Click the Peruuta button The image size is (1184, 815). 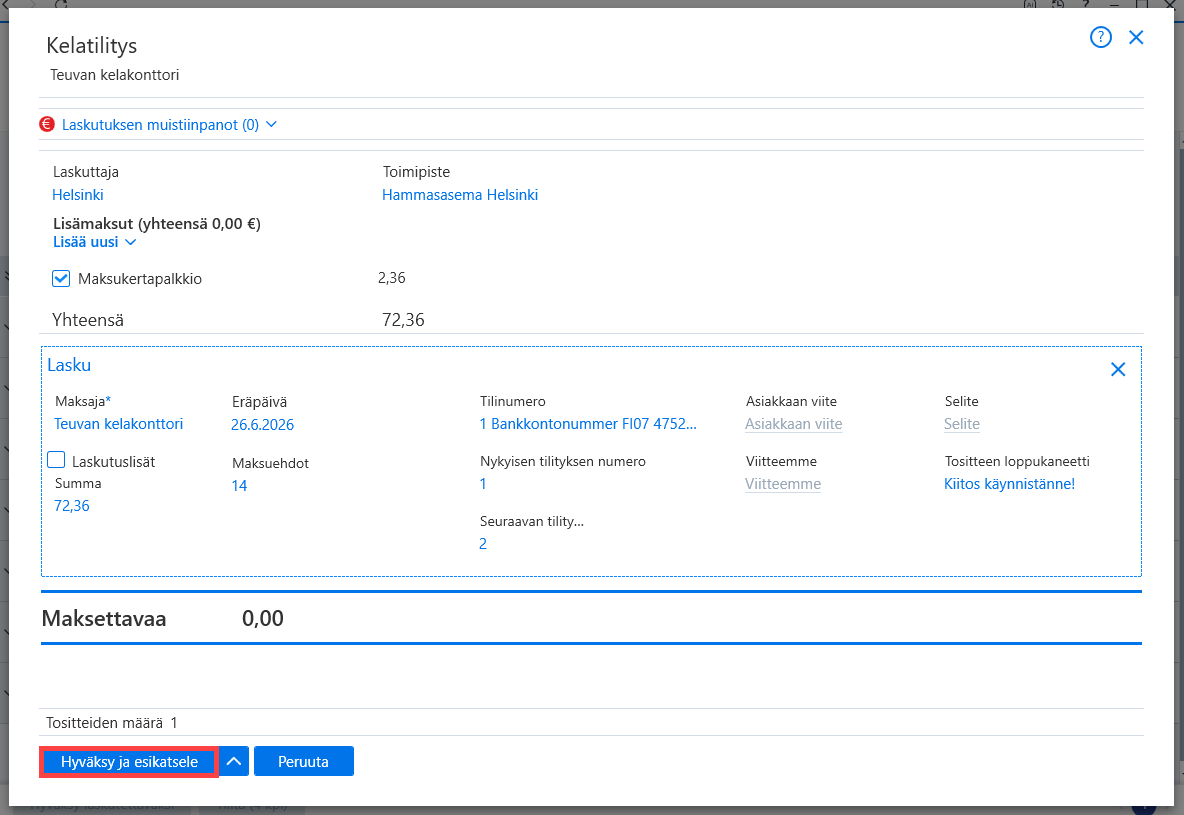point(304,761)
